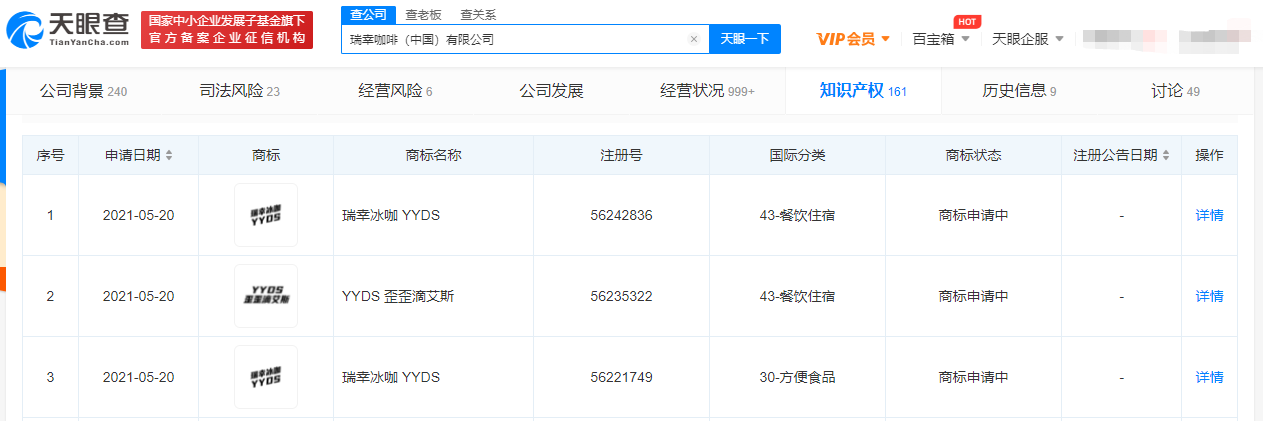Screen dimensions: 1263x421
Task: Click 30-方便食品 classification cell
Action: 797,377
